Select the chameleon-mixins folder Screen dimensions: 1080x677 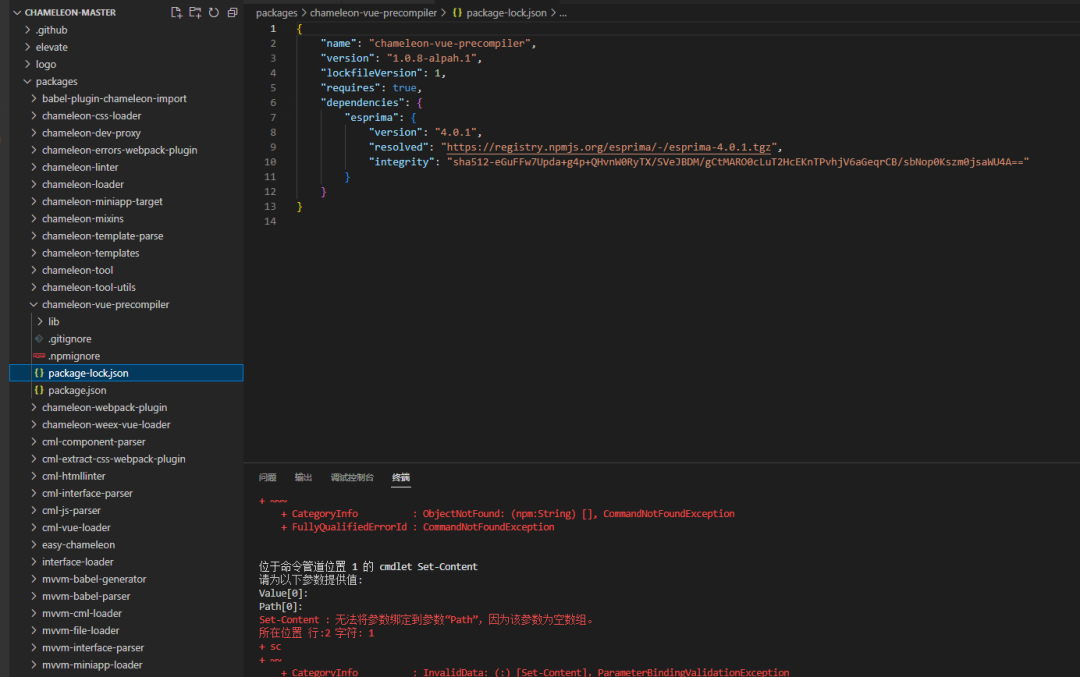click(x=83, y=218)
